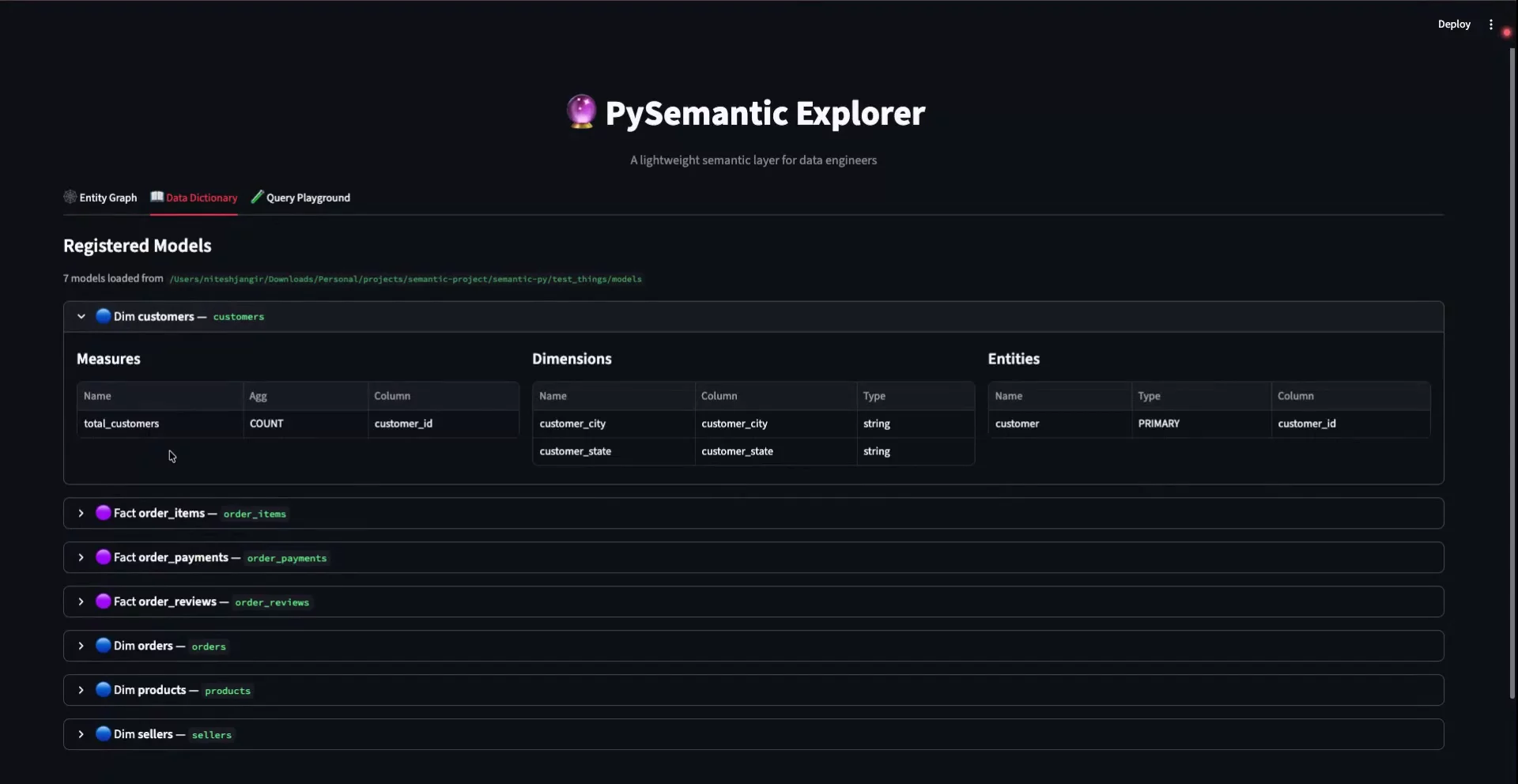This screenshot has height=784, width=1518.
Task: Select the COUNT aggregation cell
Action: pos(305,424)
